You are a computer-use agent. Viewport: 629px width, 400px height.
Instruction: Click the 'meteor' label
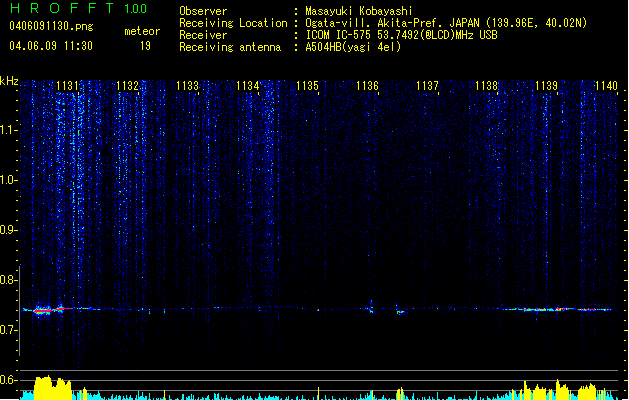click(142, 31)
